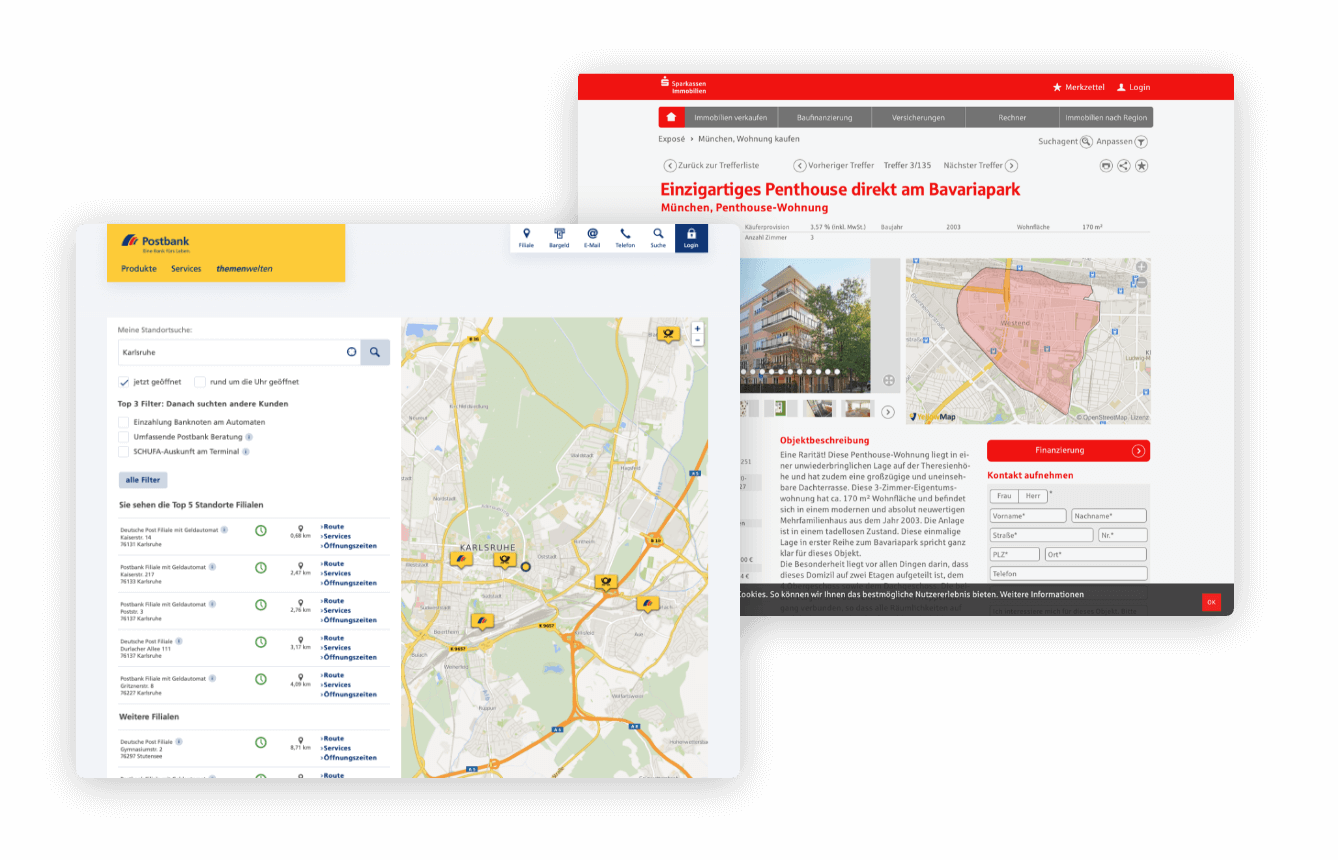Viewport: 1338px width, 860px height.
Task: Open the 'Produkte' menu on Postbank
Action: click(139, 269)
